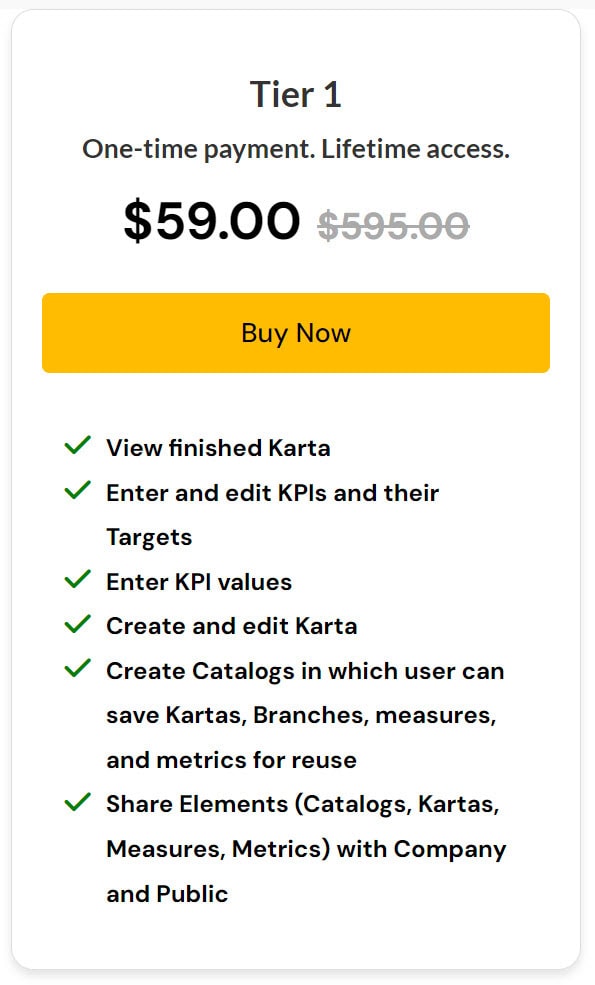Select the View finished Karta feature text

click(x=218, y=448)
